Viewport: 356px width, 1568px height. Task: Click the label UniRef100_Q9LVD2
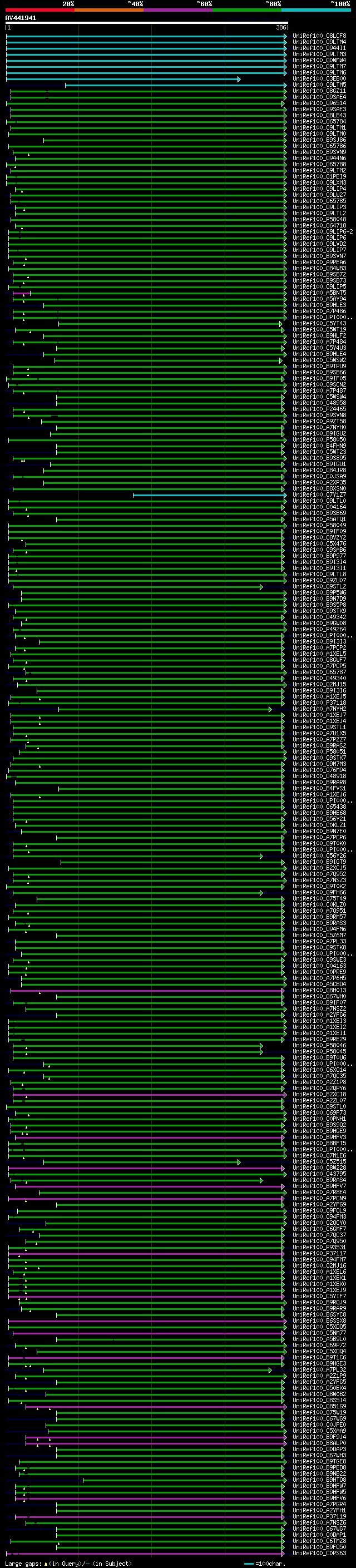(x=319, y=244)
